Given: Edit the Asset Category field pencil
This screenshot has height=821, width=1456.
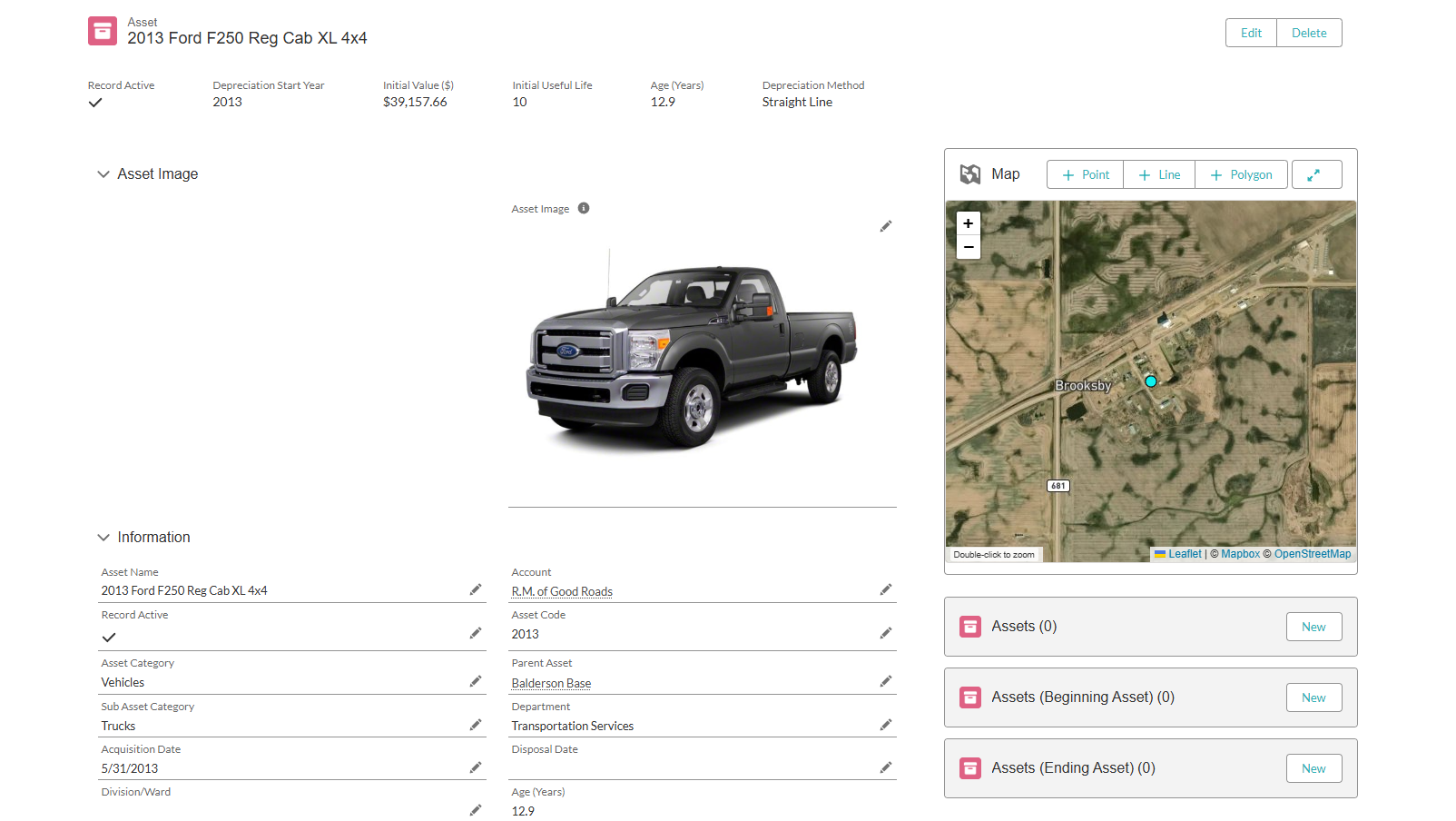Looking at the screenshot, I should tap(476, 681).
